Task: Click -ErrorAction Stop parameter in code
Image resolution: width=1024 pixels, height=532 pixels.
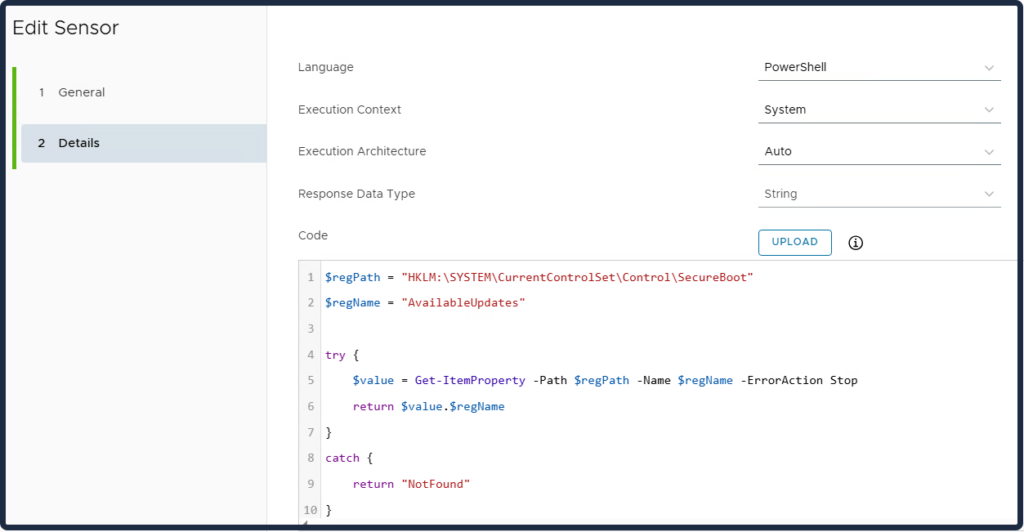Action: pyautogui.click(x=799, y=381)
